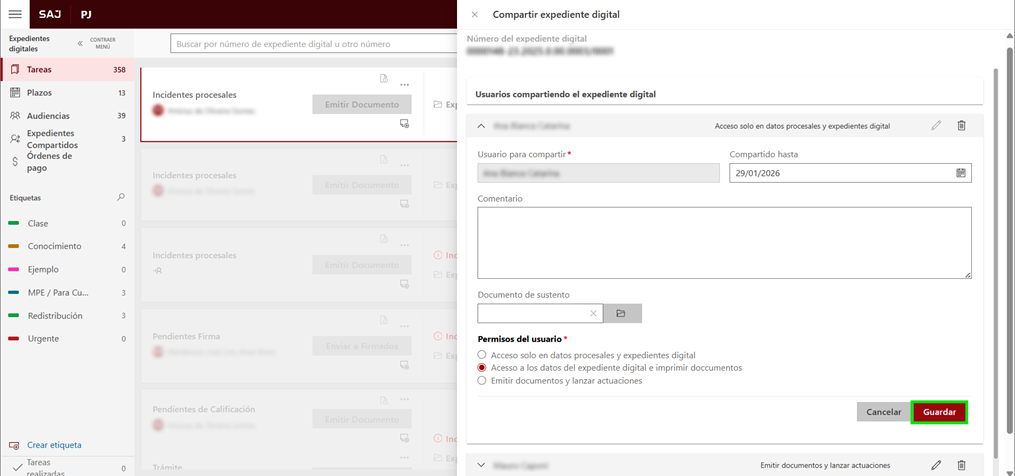Edit the first shared user with pencil icon
The image size is (1015, 476).
click(x=936, y=126)
